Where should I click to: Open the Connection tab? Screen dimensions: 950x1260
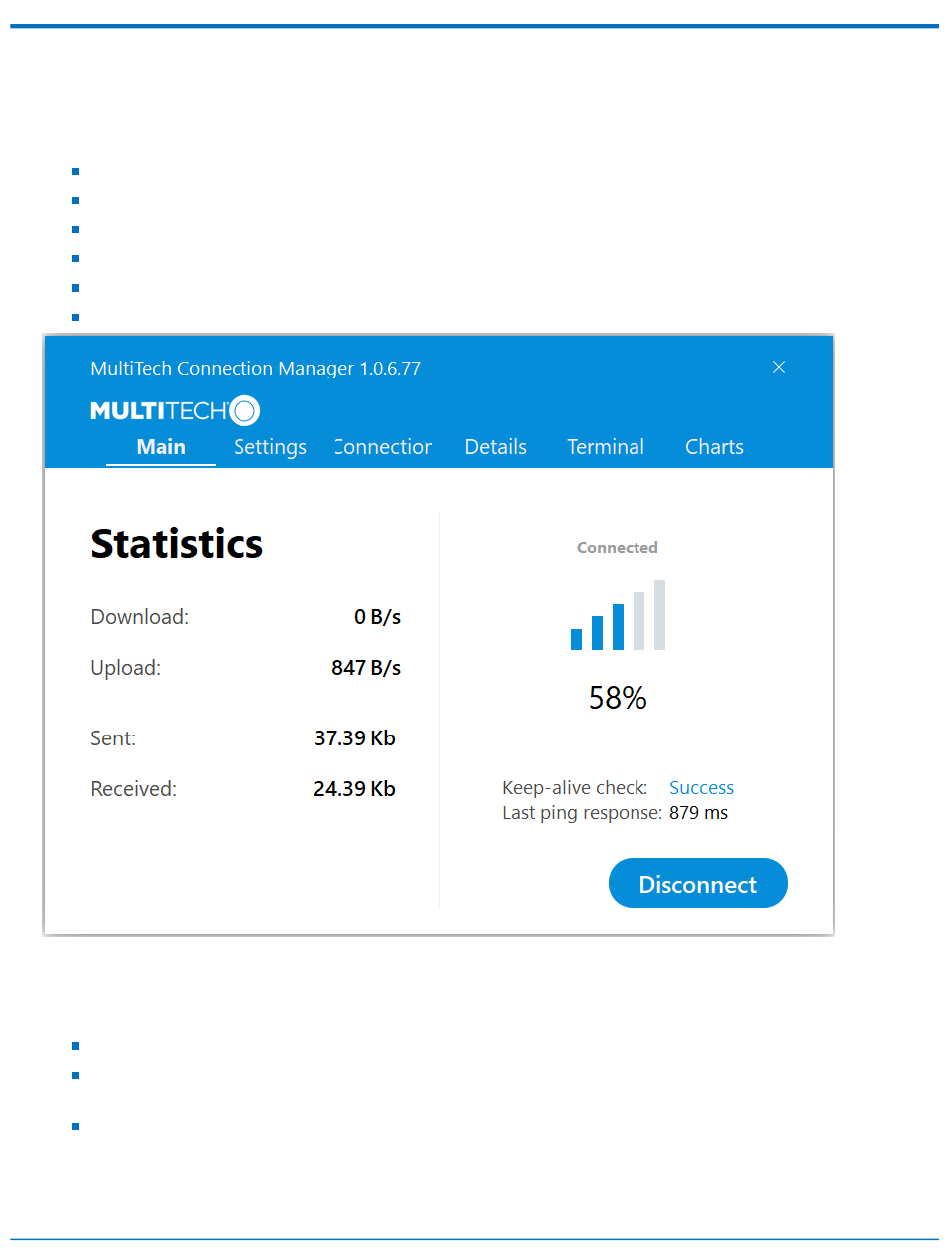(x=383, y=447)
